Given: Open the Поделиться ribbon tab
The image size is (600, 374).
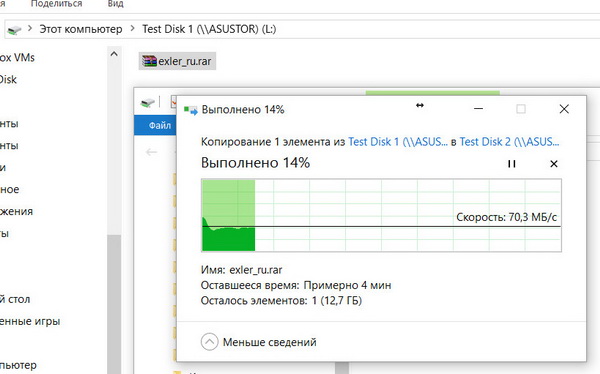Looking at the screenshot, I should 56,4.
